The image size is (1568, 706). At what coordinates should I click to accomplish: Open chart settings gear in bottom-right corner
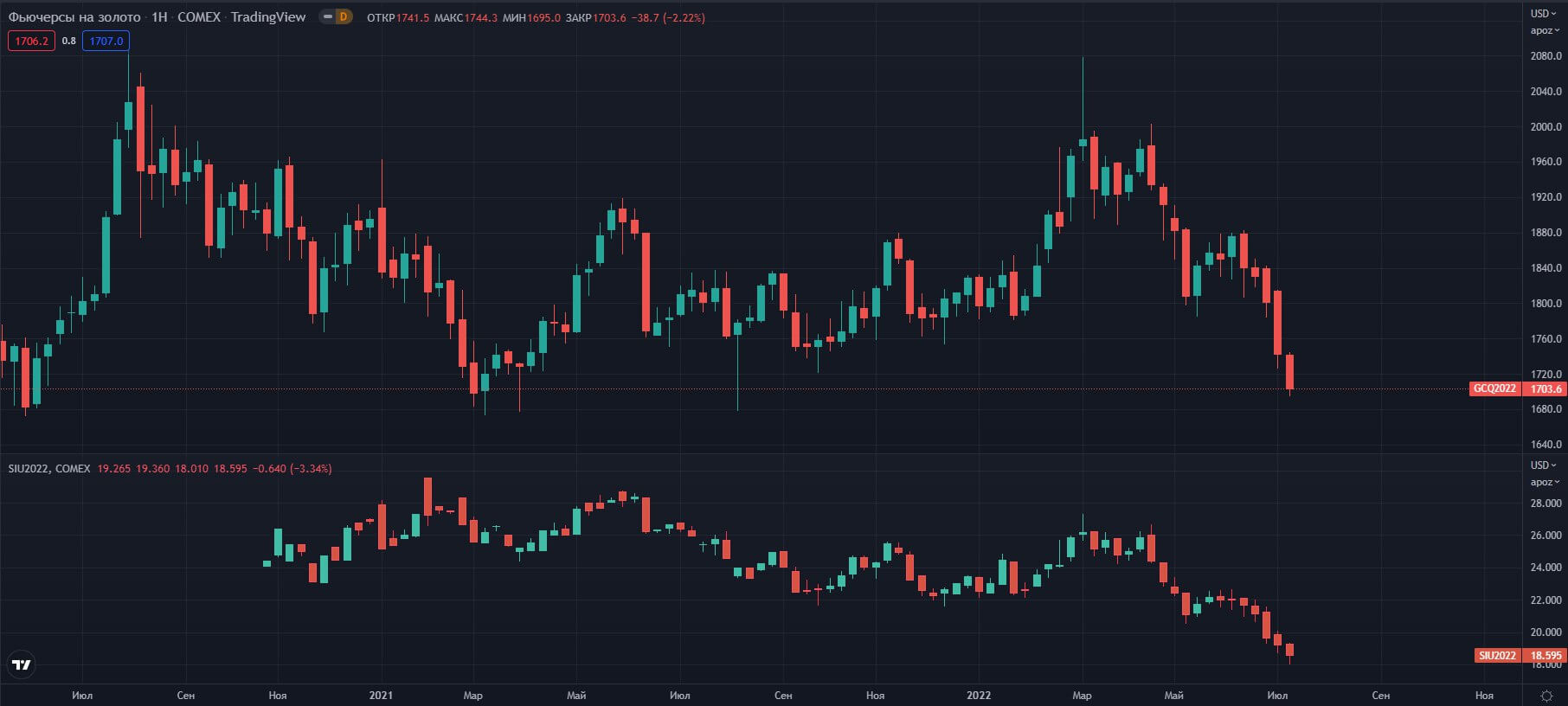tap(1546, 696)
